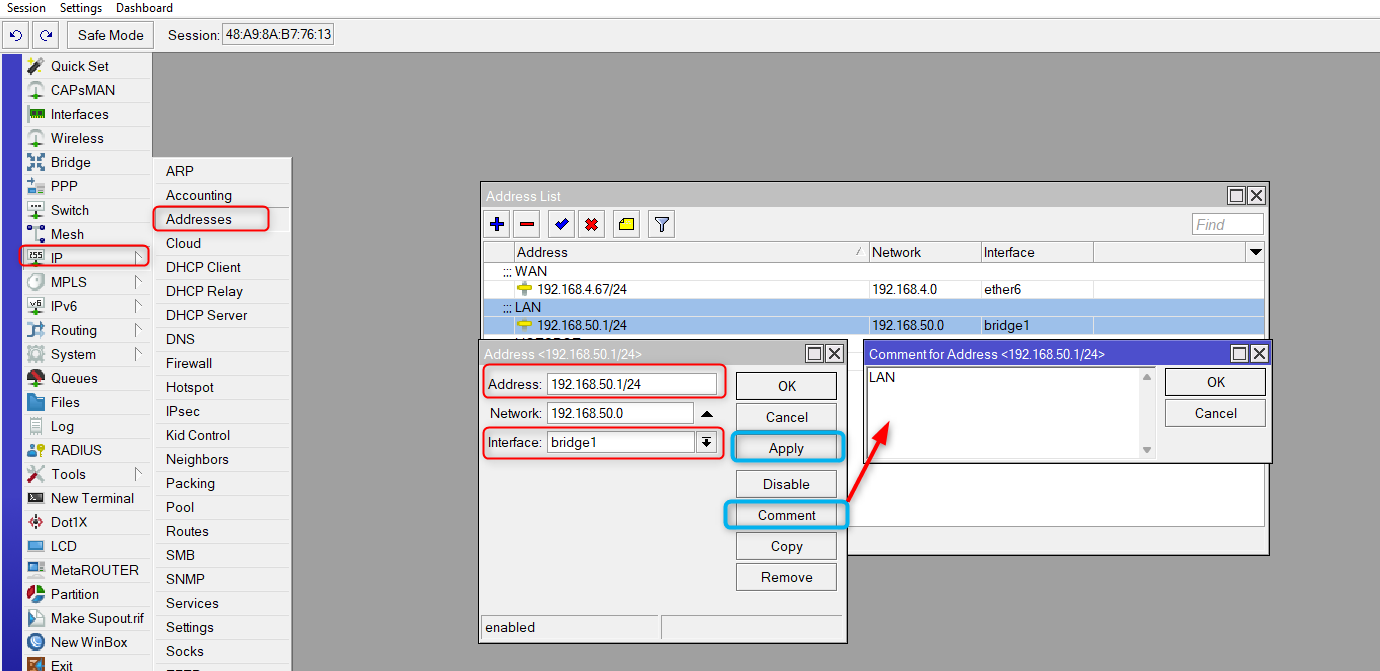Click the redo arrow in toolbar
The width and height of the screenshot is (1380, 671).
pos(45,35)
